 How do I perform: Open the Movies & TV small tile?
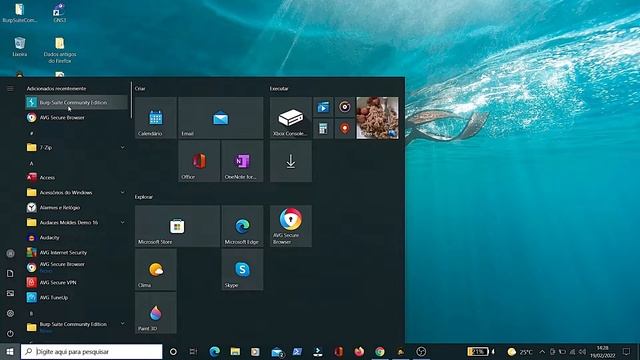coord(323,107)
